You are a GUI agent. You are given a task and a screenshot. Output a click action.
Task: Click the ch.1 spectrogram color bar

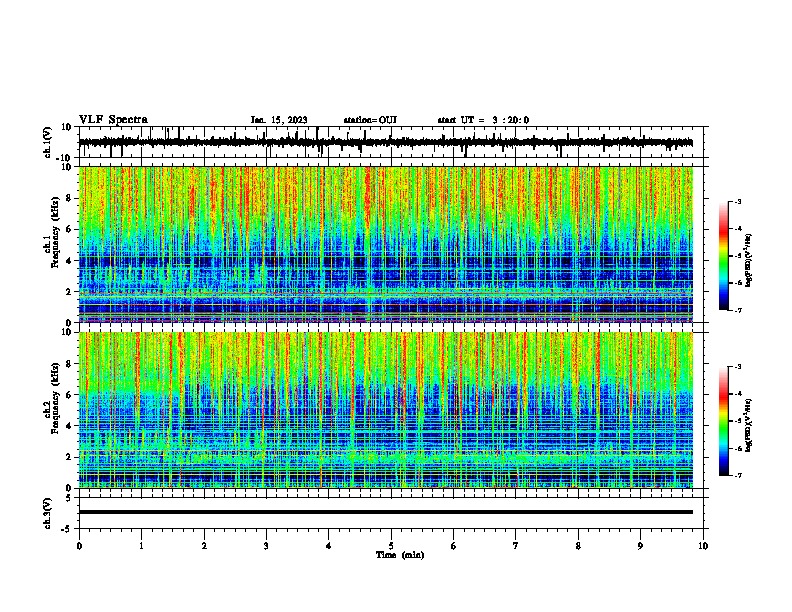[724, 256]
